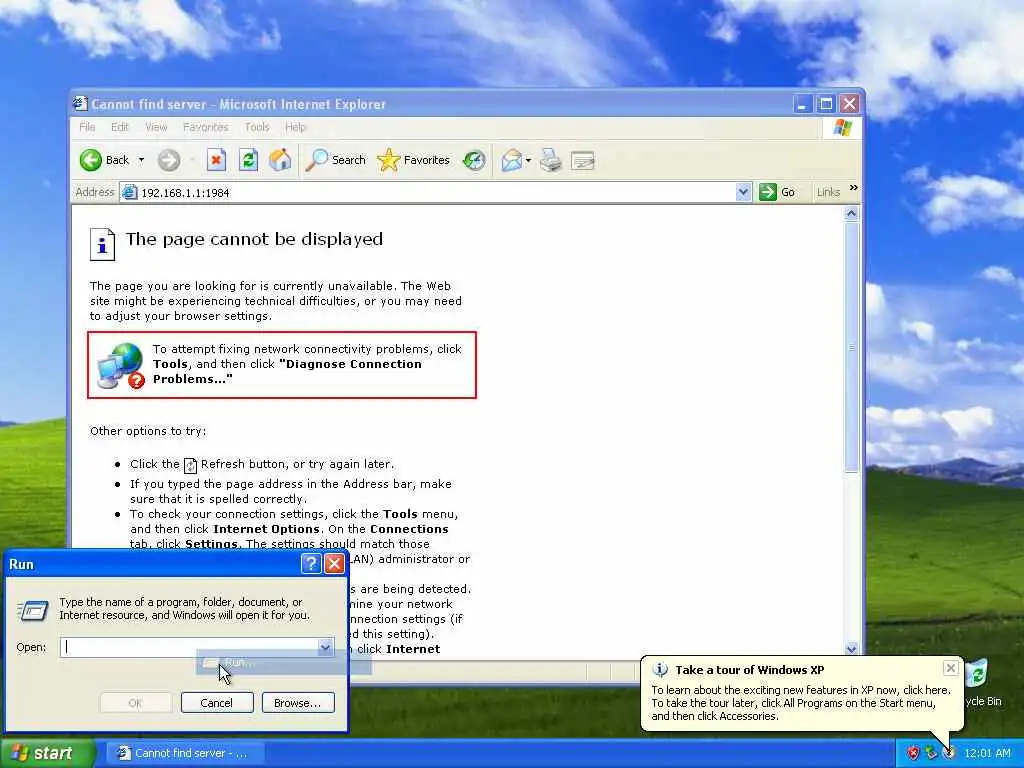Viewport: 1024px width, 768px height.
Task: Click the red security shield tray icon
Action: 913,753
